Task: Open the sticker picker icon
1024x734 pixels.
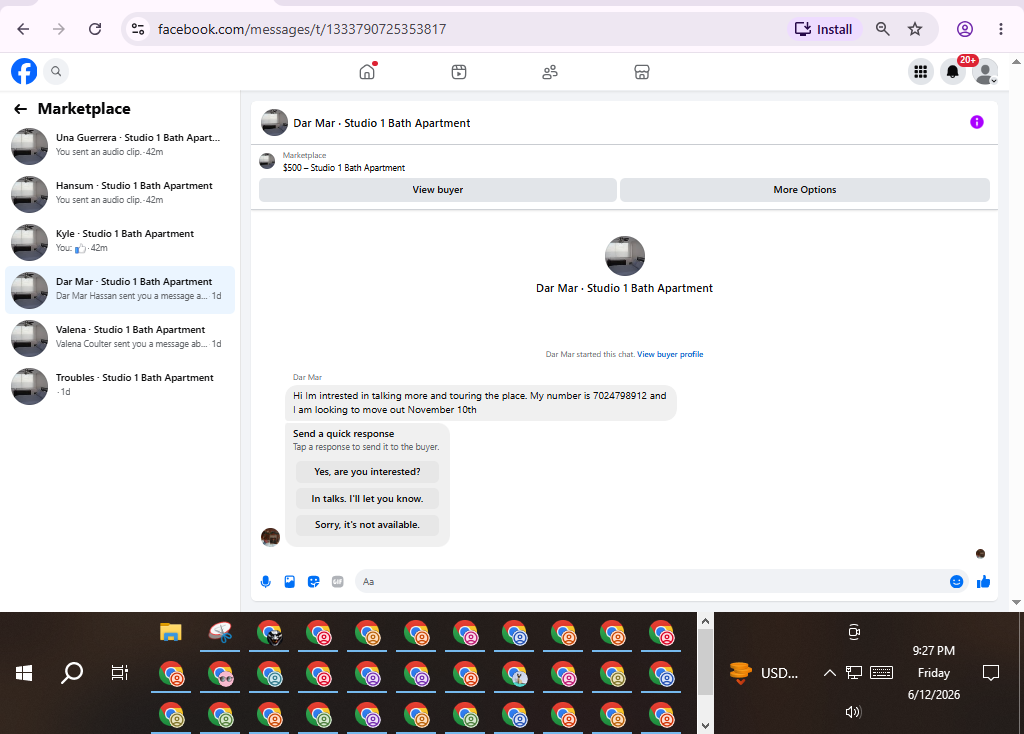Action: click(314, 581)
